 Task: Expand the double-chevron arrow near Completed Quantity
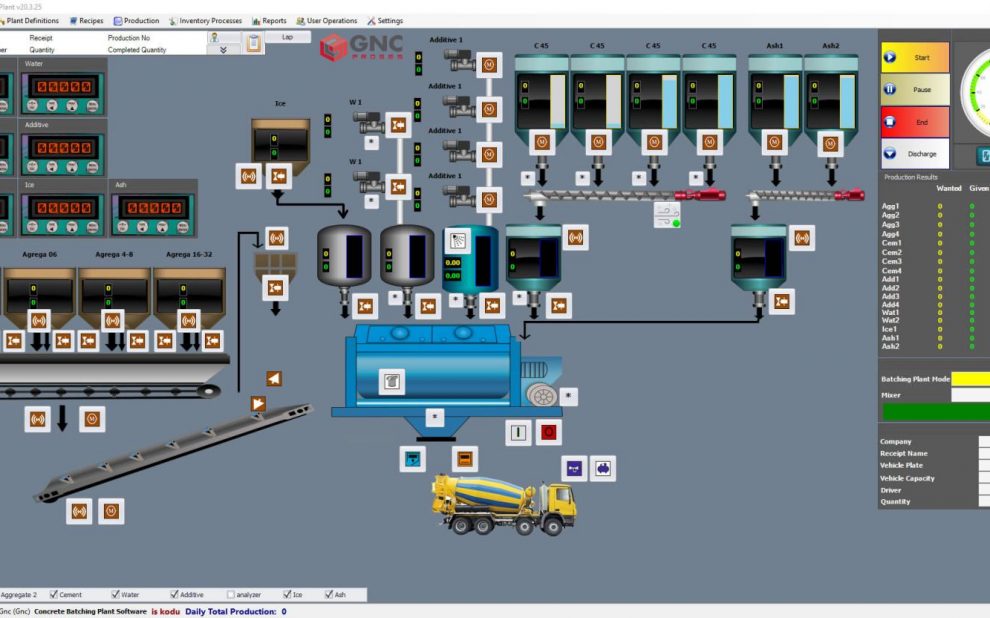[x=223, y=50]
